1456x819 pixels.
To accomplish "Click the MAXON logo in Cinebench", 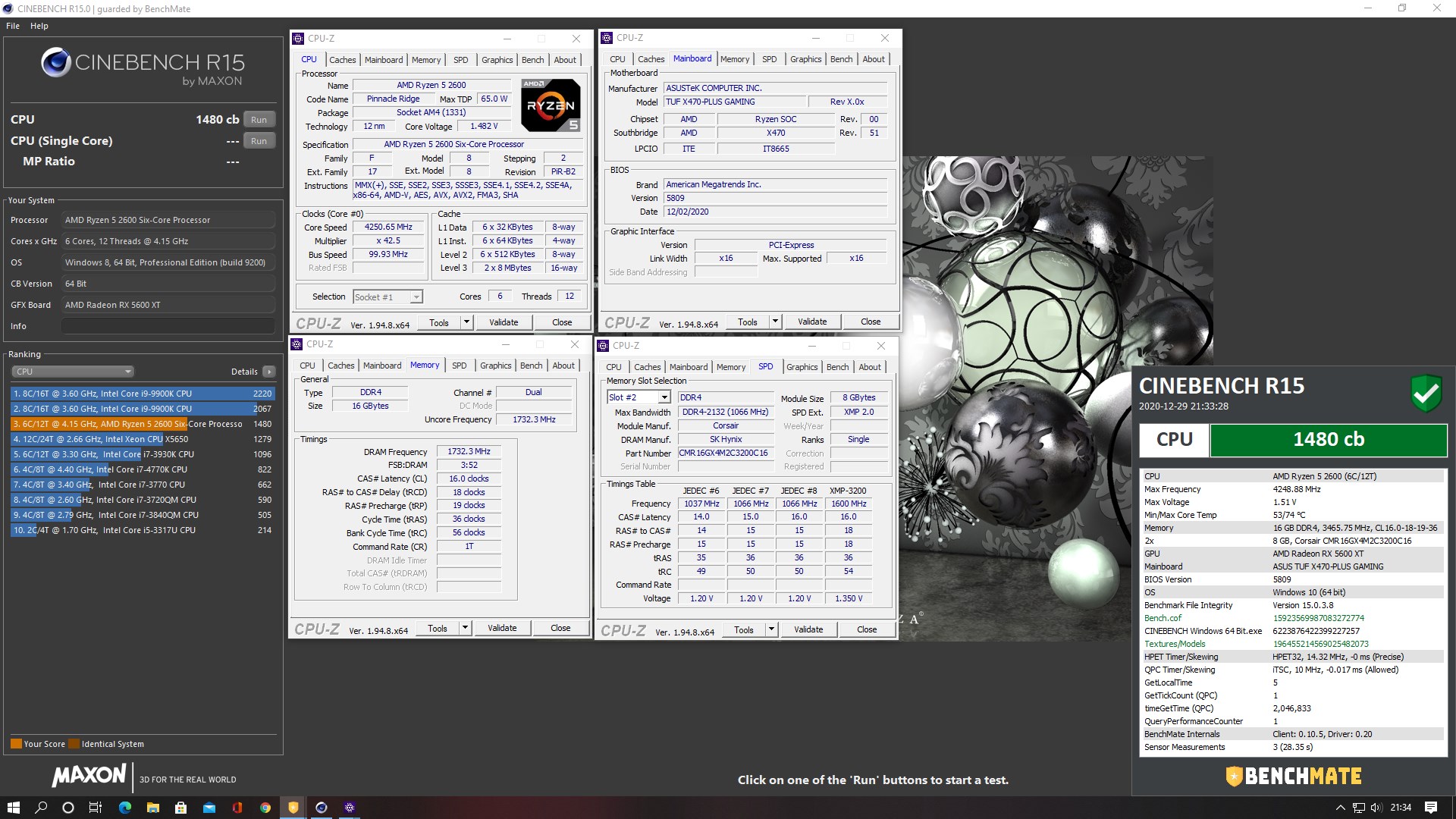I will coord(89,775).
